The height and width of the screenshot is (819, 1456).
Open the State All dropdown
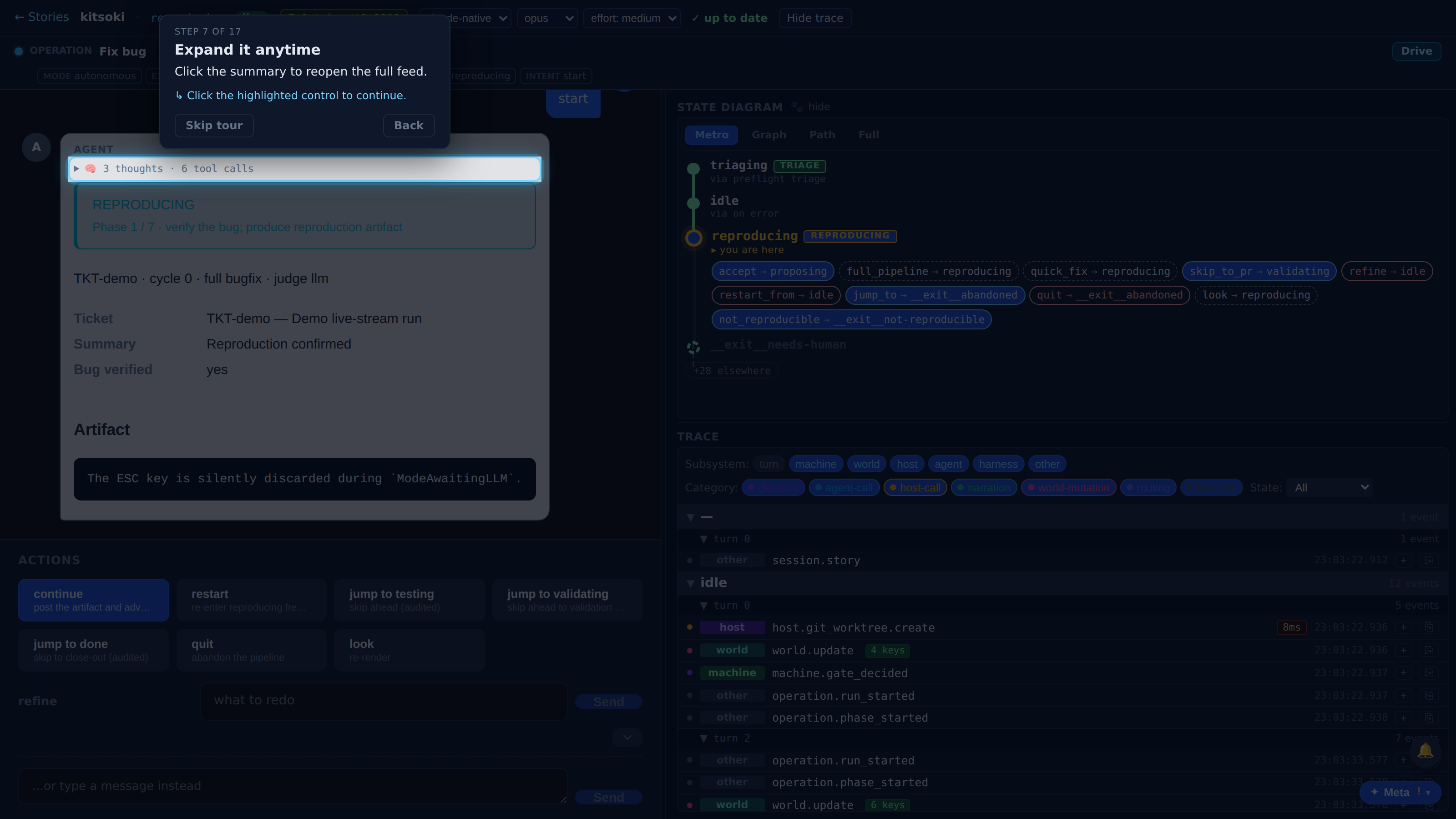(1330, 487)
